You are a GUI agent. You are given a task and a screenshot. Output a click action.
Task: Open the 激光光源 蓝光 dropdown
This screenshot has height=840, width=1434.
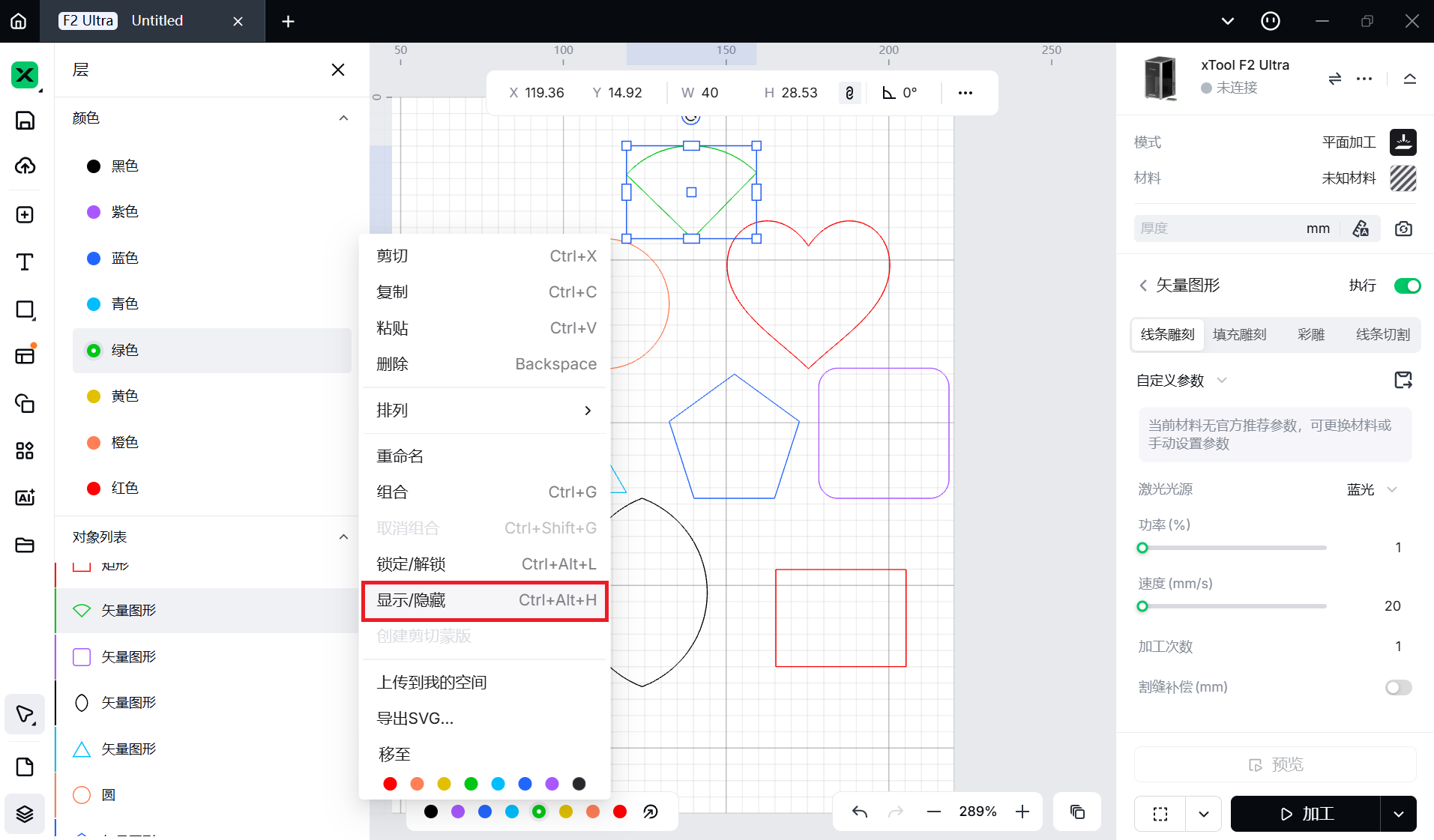click(1372, 490)
